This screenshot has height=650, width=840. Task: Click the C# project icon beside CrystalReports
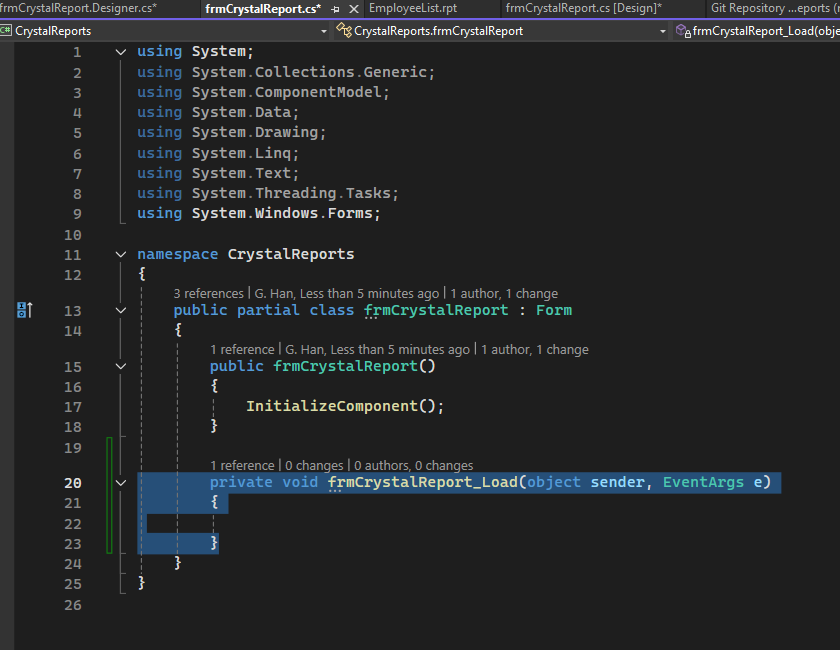pyautogui.click(x=6, y=31)
